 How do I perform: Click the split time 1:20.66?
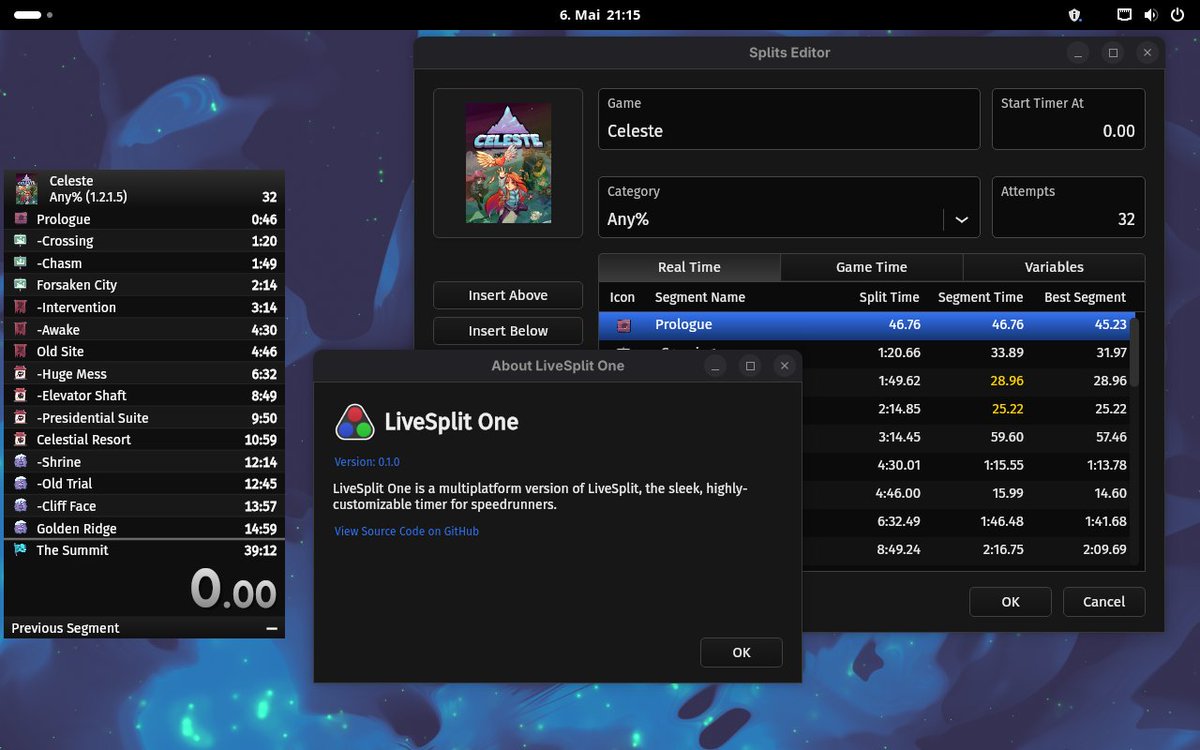[x=898, y=353]
